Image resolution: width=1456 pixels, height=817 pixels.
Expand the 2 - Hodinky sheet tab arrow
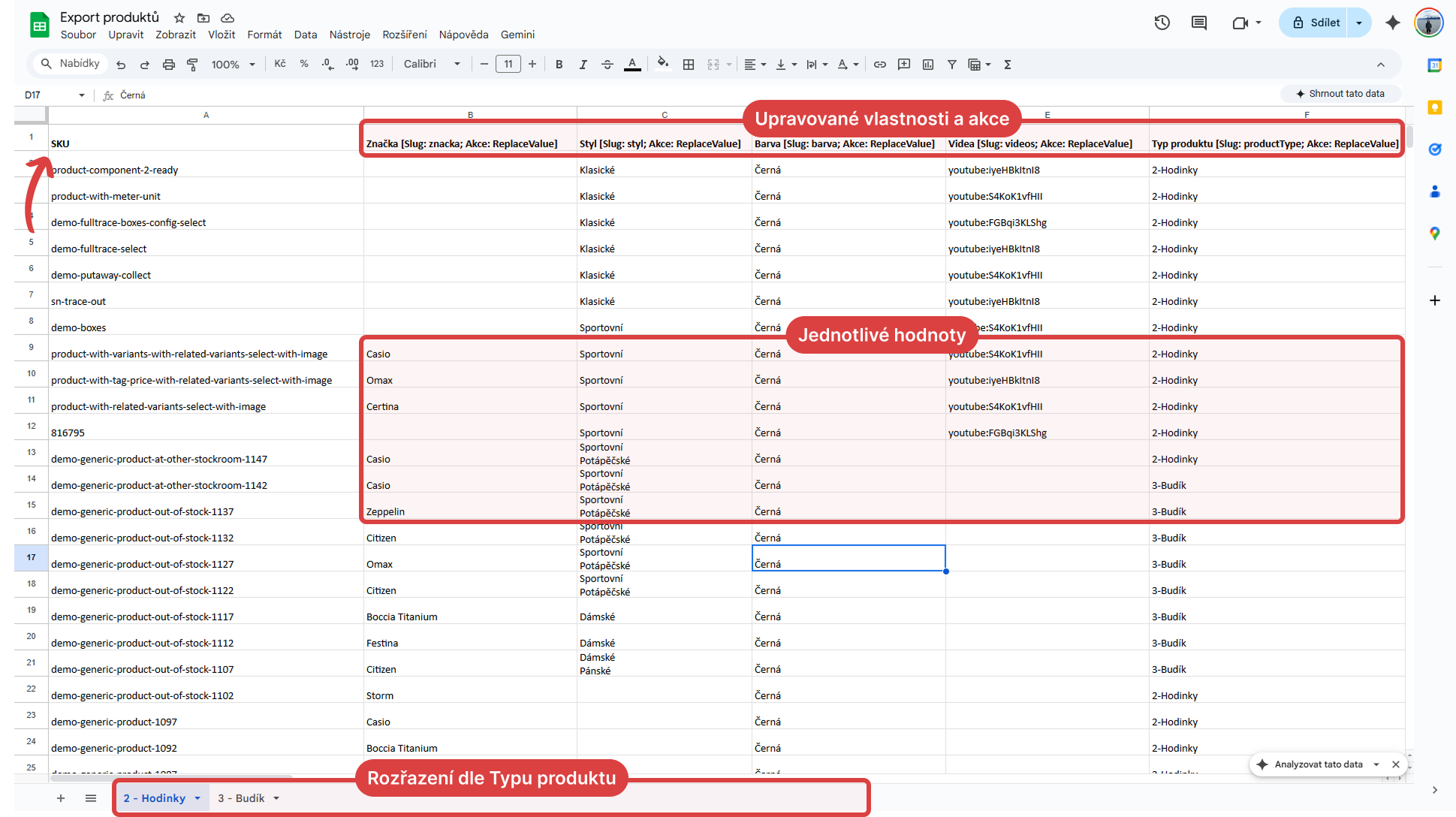[x=197, y=798]
